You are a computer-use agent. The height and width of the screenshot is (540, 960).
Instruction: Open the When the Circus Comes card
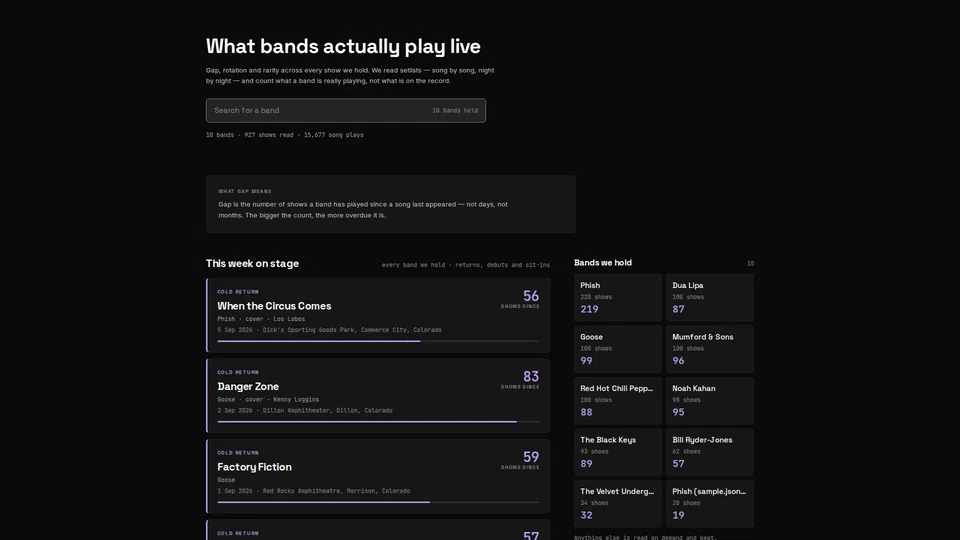click(378, 315)
